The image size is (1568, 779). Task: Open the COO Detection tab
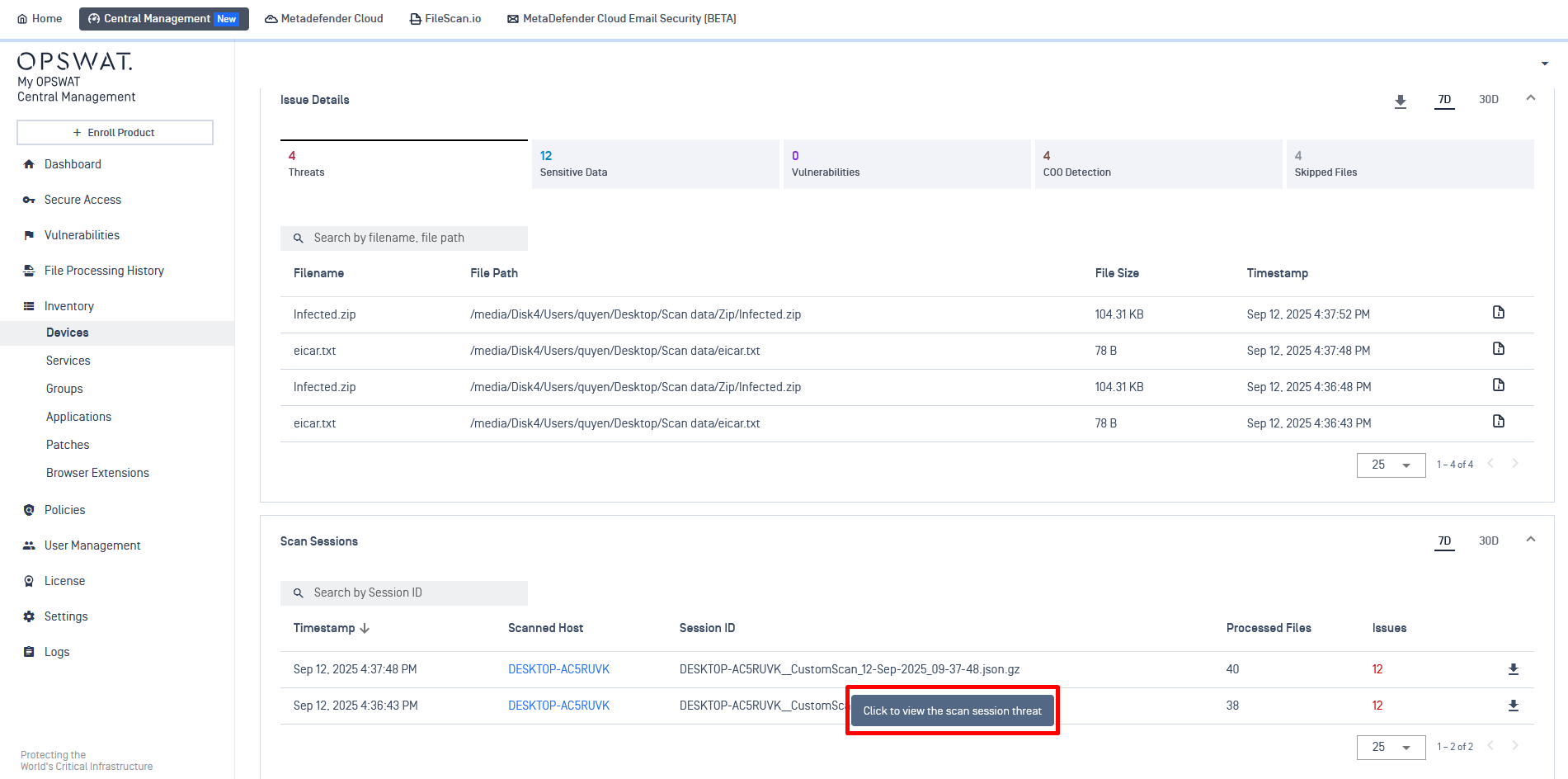1157,164
